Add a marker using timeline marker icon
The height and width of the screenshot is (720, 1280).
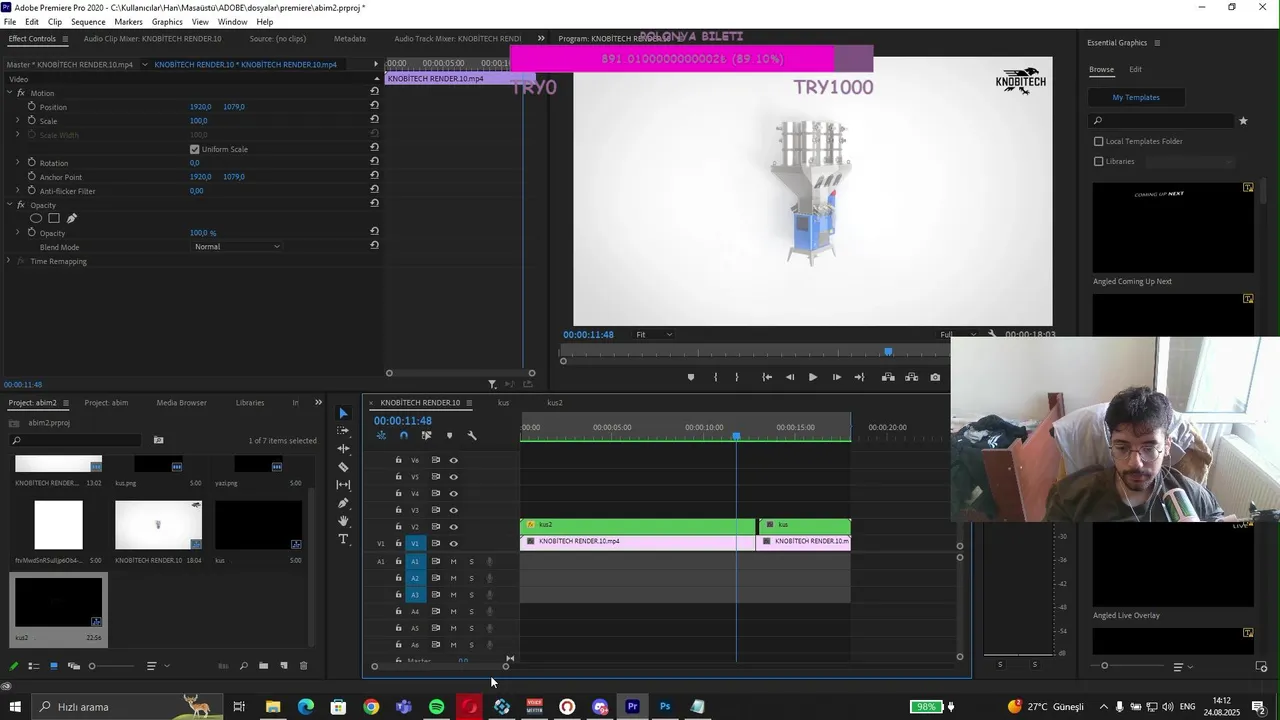coord(449,436)
